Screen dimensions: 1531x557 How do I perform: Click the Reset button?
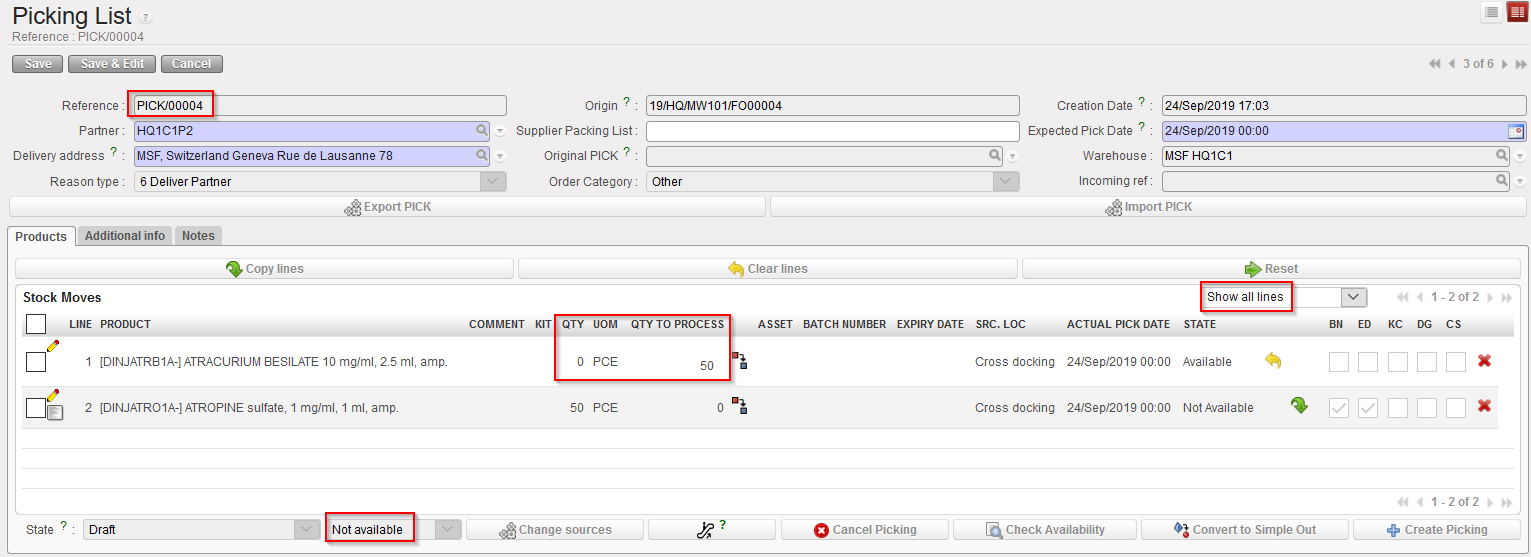(1271, 269)
